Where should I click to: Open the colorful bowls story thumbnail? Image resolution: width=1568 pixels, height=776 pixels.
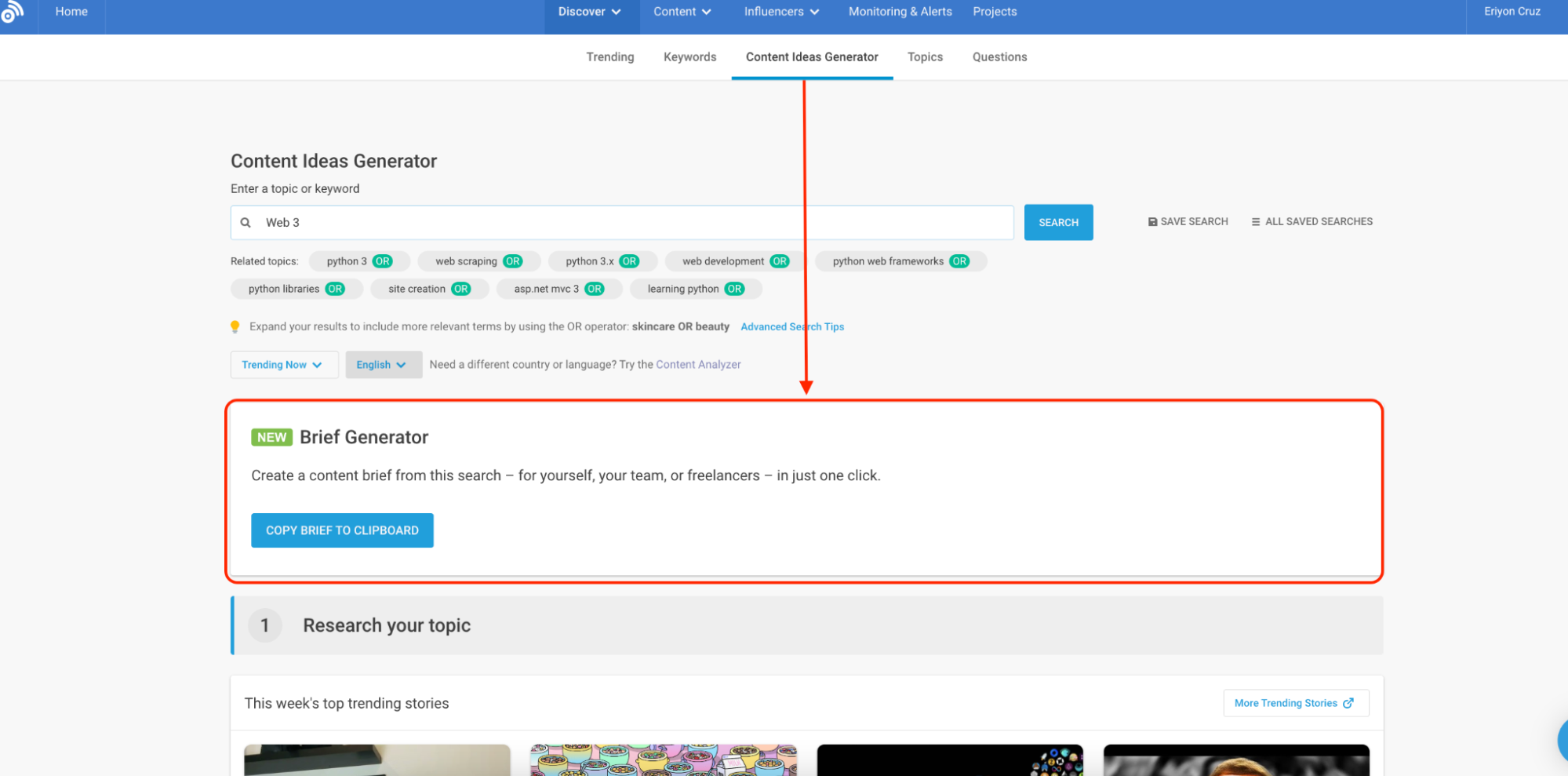coord(664,760)
